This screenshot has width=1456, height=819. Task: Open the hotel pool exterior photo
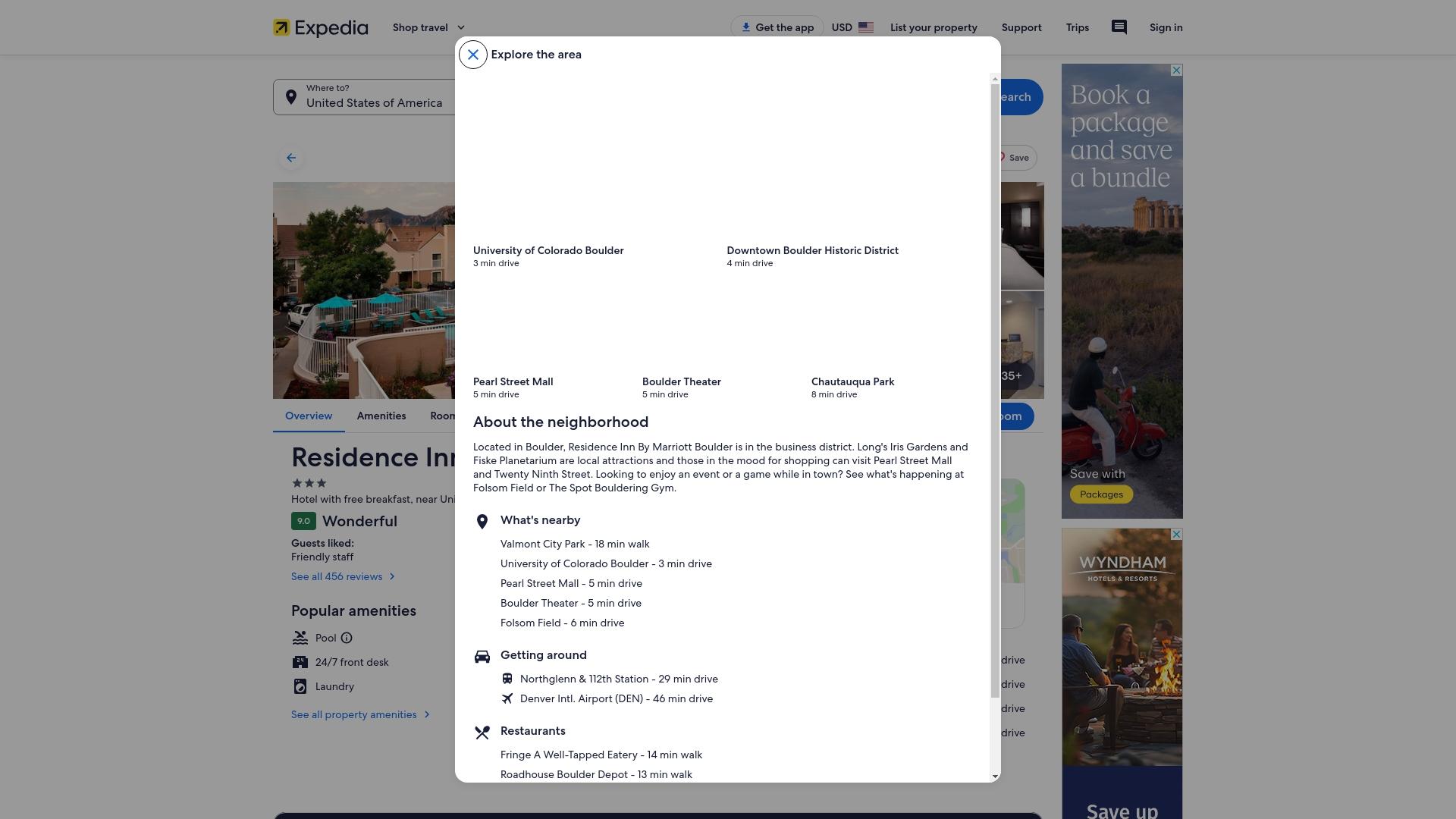(x=364, y=290)
